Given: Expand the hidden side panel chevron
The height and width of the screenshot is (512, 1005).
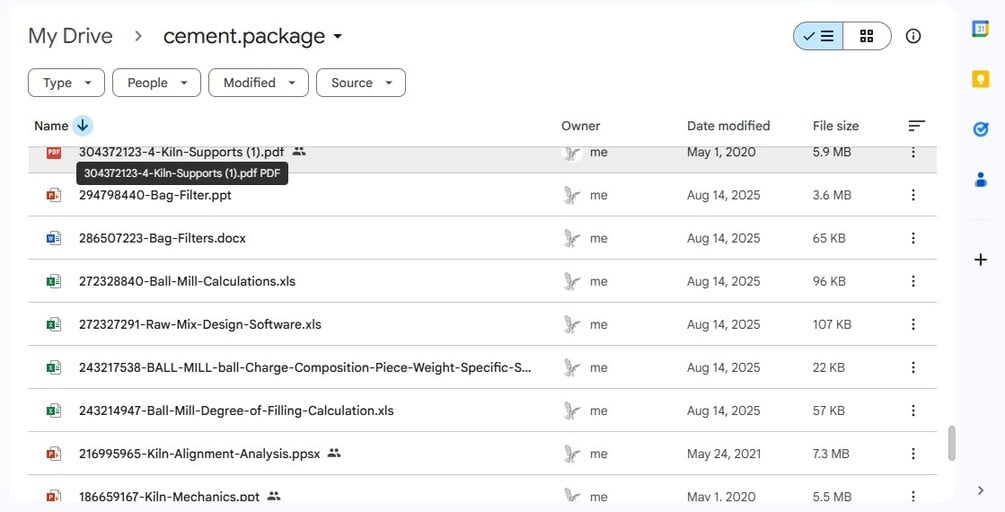Looking at the screenshot, I should 980,490.
